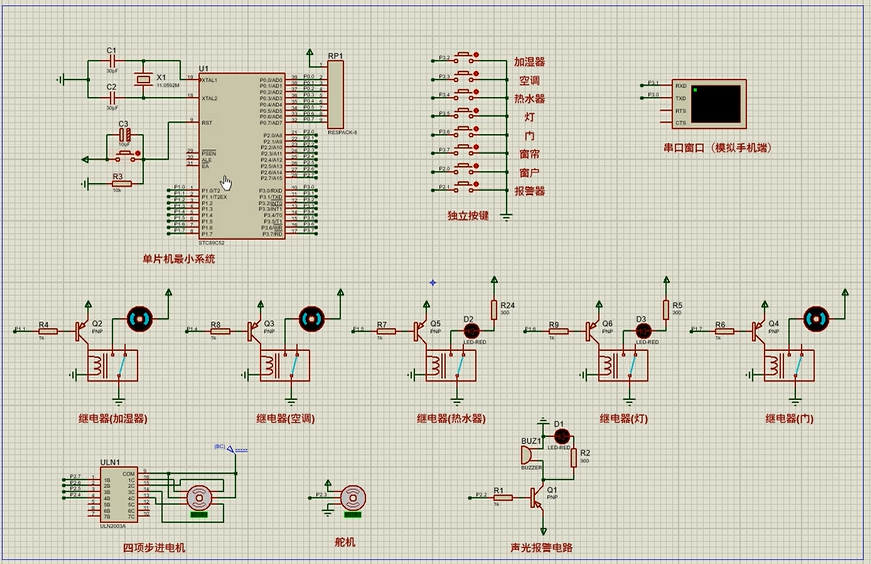Click the serial terminal black screen

point(716,103)
